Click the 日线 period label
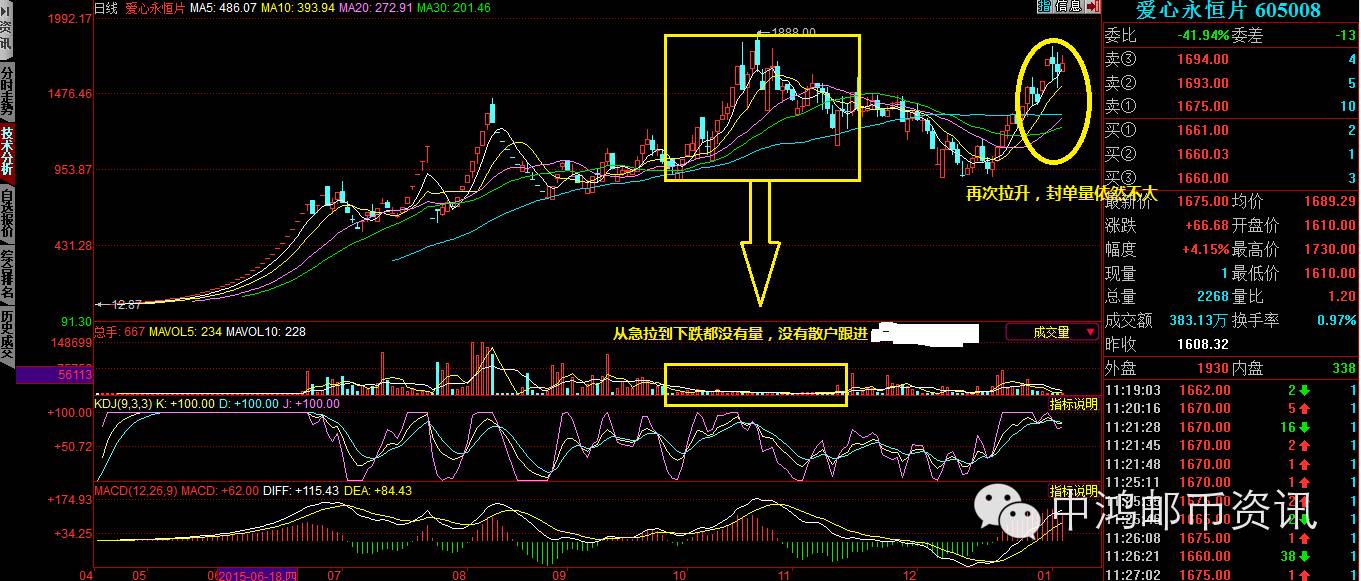 pos(105,8)
